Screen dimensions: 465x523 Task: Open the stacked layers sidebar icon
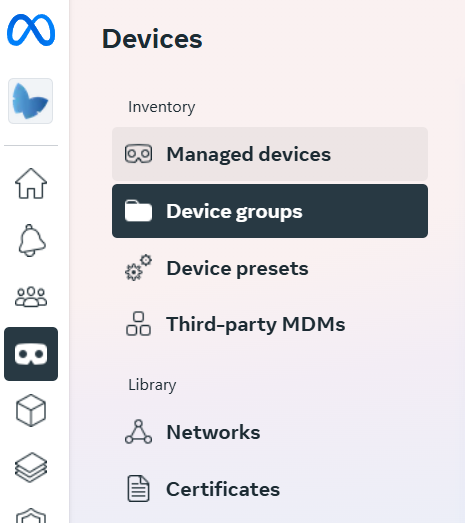[31, 467]
